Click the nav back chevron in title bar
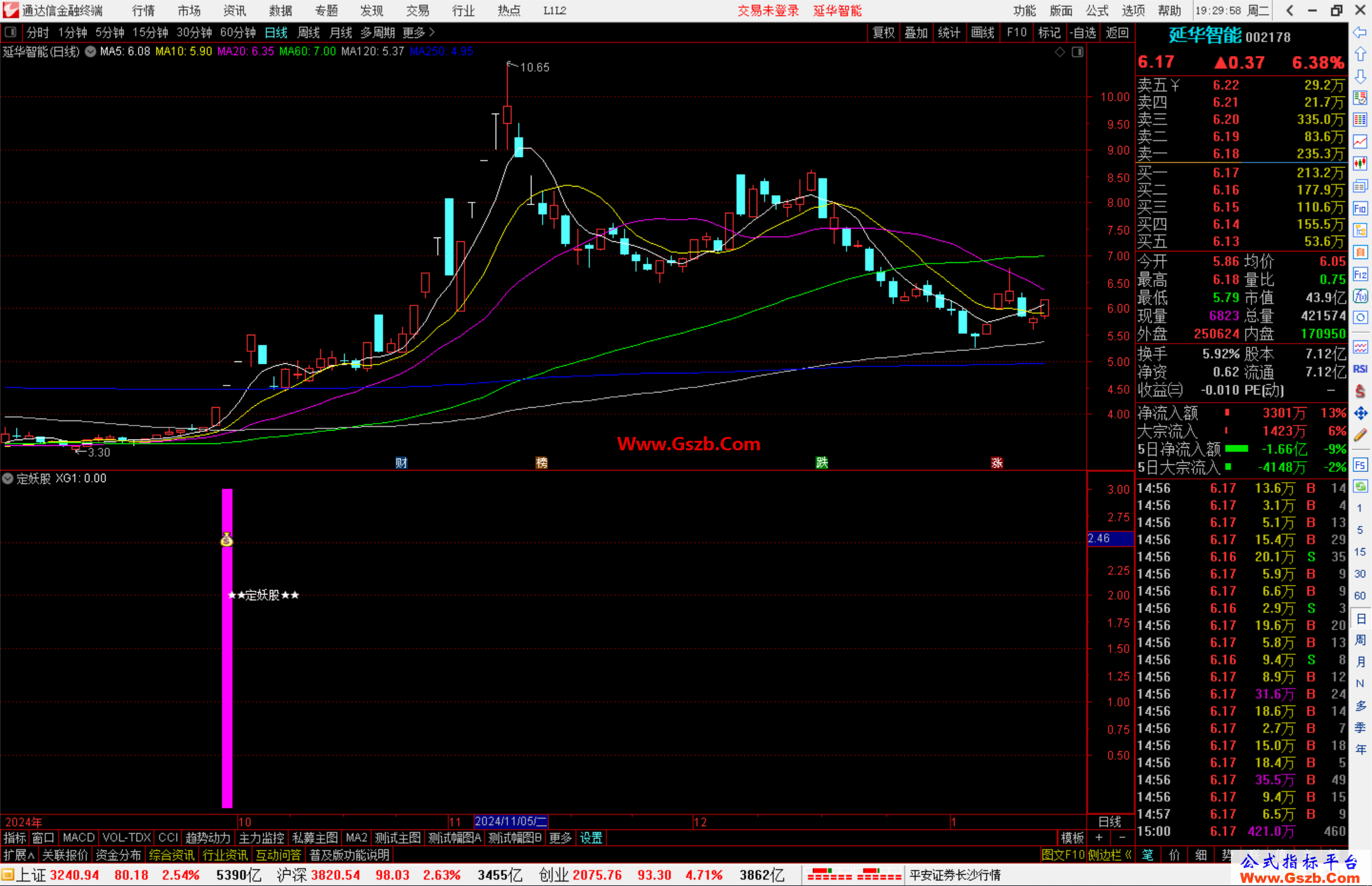 coord(1289,10)
